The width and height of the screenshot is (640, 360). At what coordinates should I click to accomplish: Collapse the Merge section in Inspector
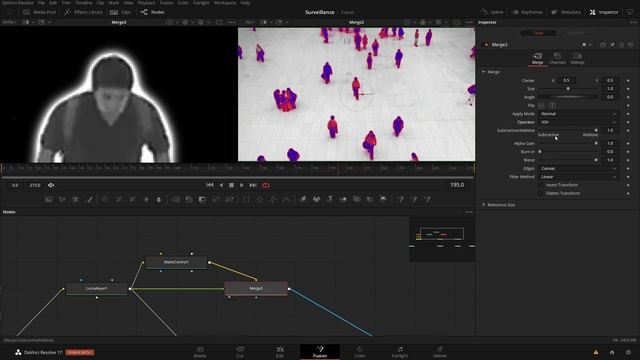[x=484, y=72]
